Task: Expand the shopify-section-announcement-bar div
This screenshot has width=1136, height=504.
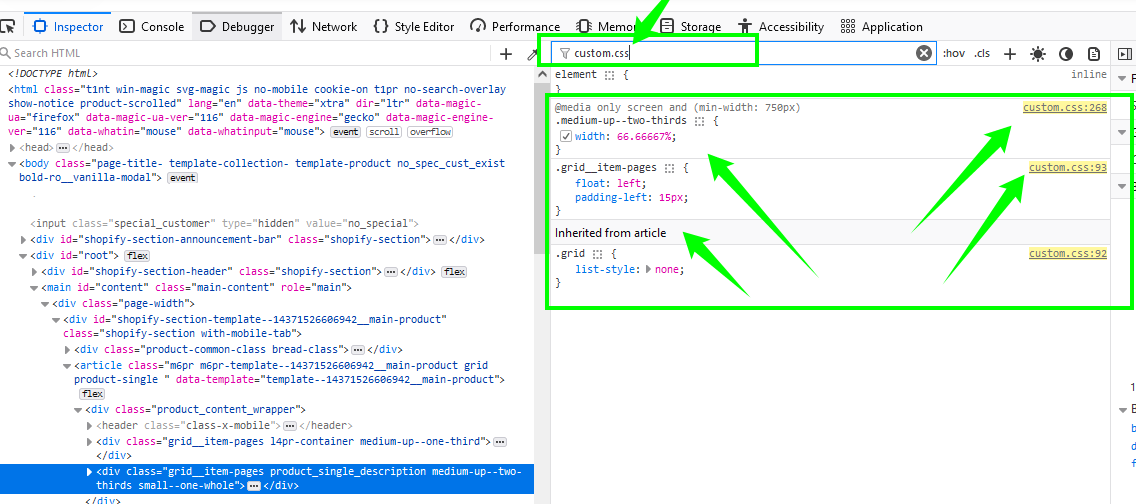Action: tap(25, 240)
